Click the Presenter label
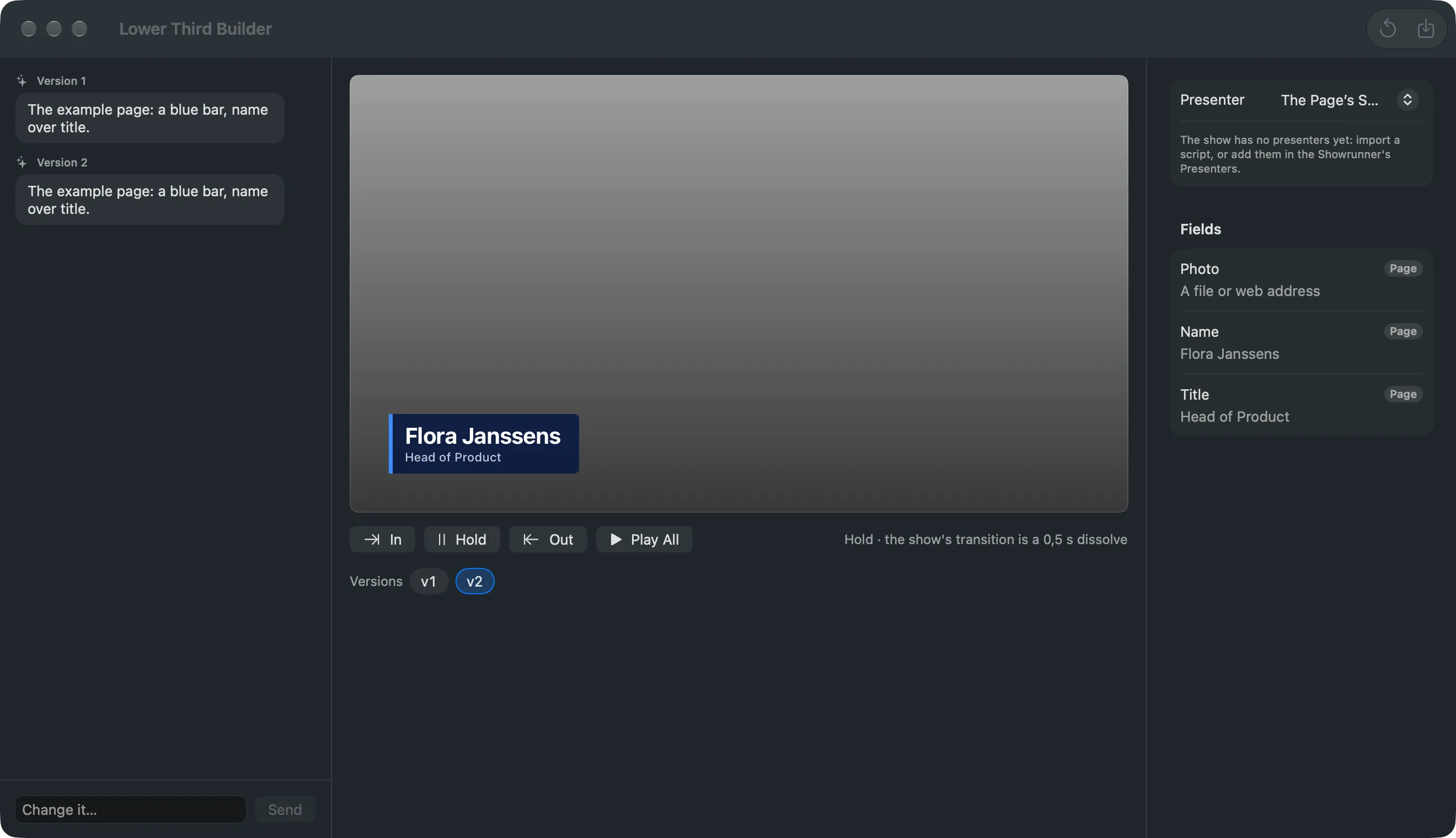 point(1212,100)
